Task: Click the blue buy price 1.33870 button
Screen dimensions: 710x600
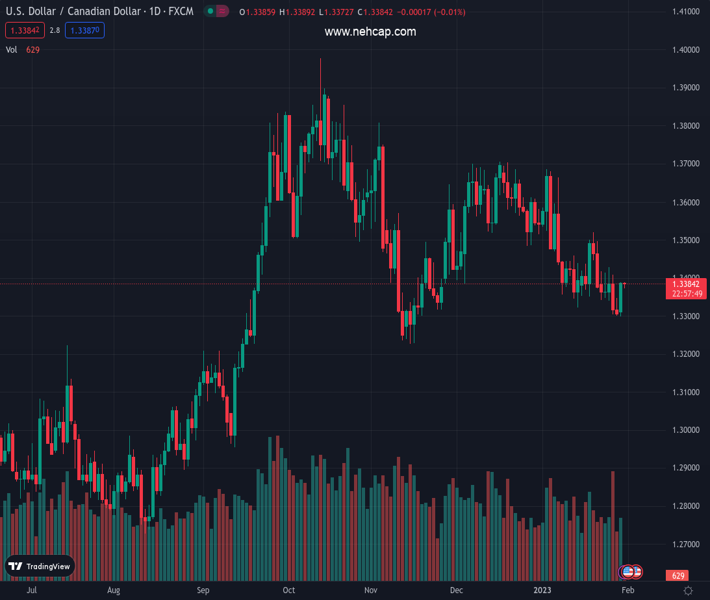Action: [x=87, y=31]
